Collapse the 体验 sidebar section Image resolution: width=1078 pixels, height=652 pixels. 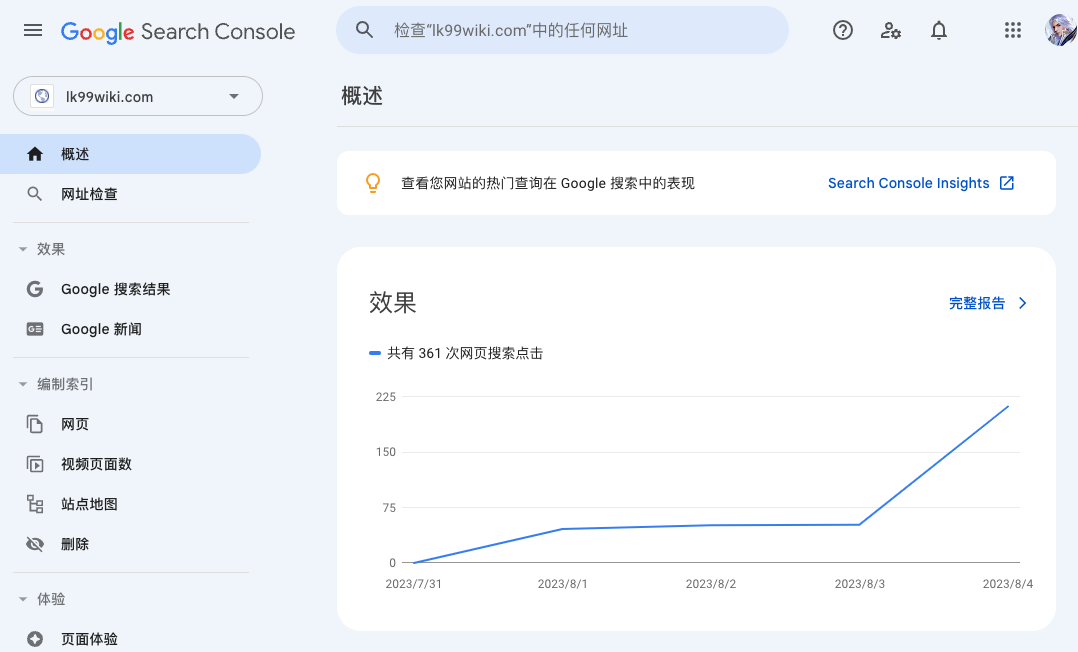pos(24,598)
